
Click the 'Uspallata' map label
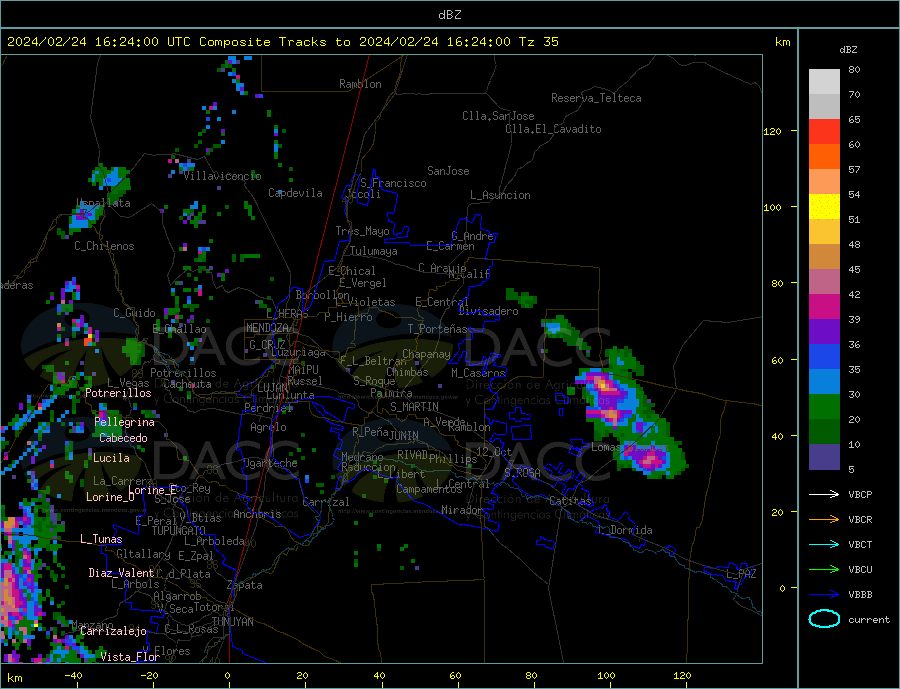(103, 203)
